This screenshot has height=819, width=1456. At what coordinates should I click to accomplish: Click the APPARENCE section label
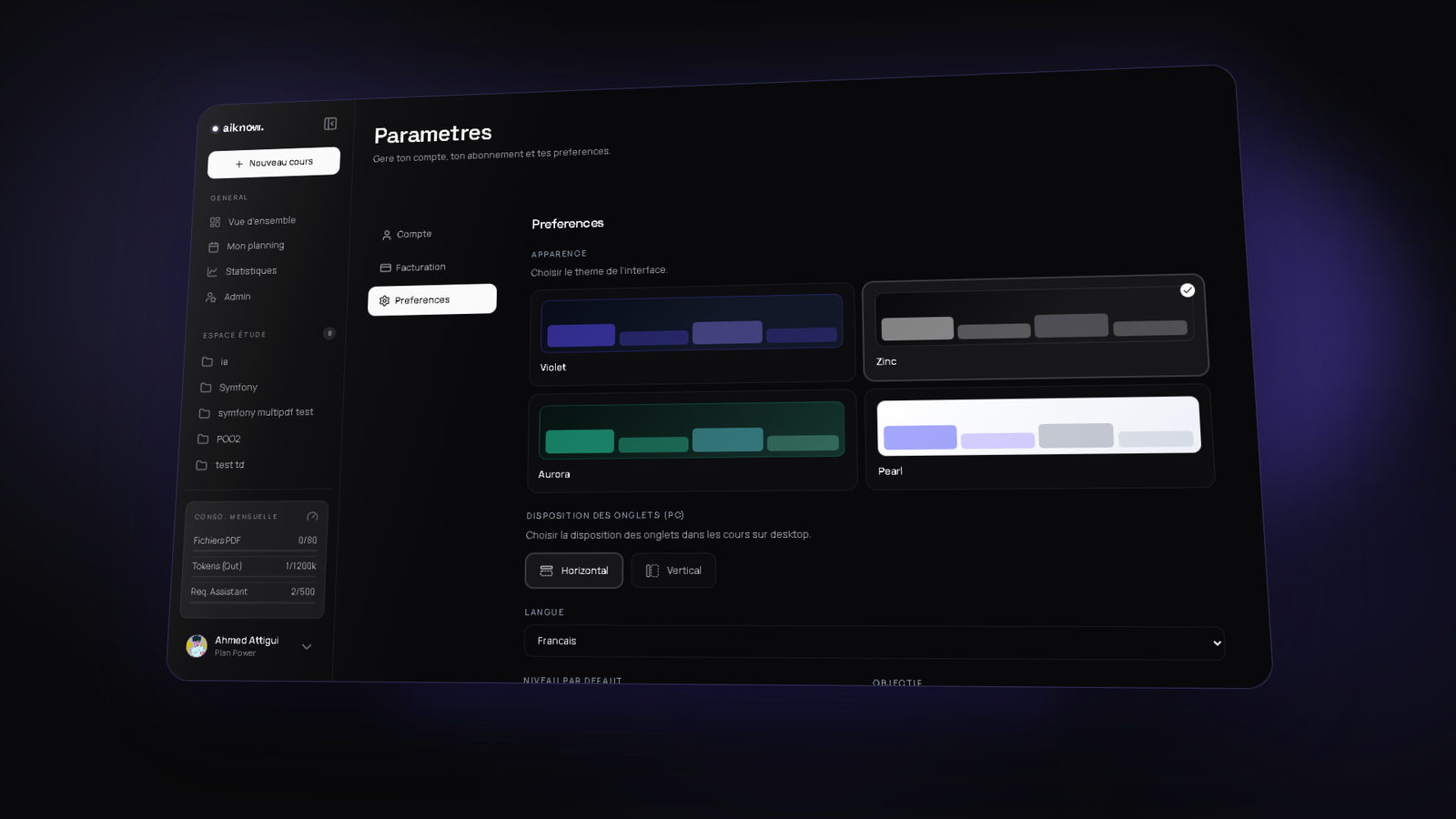[559, 254]
